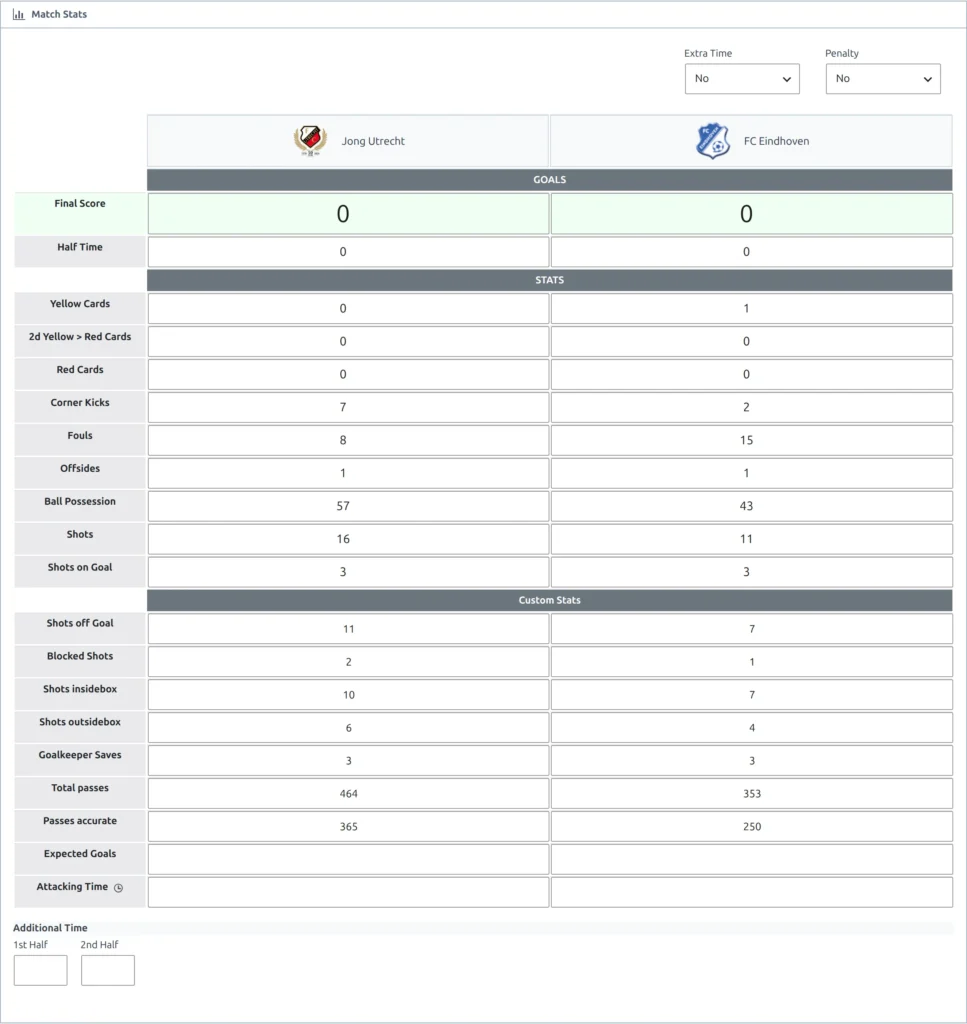Screen dimensions: 967x1024
Task: Click Jong Utrecht Shots on Goal field
Action: [348, 572]
